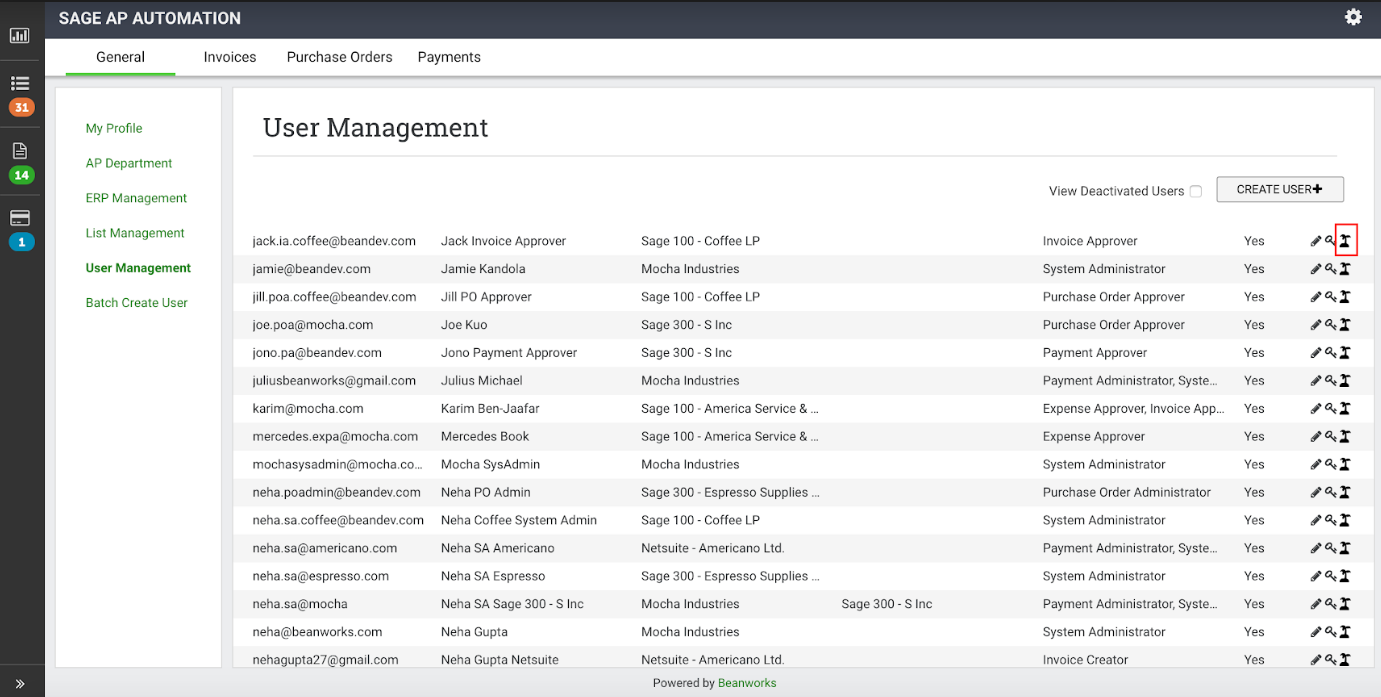
Task: Click SAGE AP AUTOMATION header title
Action: pyautogui.click(x=150, y=18)
